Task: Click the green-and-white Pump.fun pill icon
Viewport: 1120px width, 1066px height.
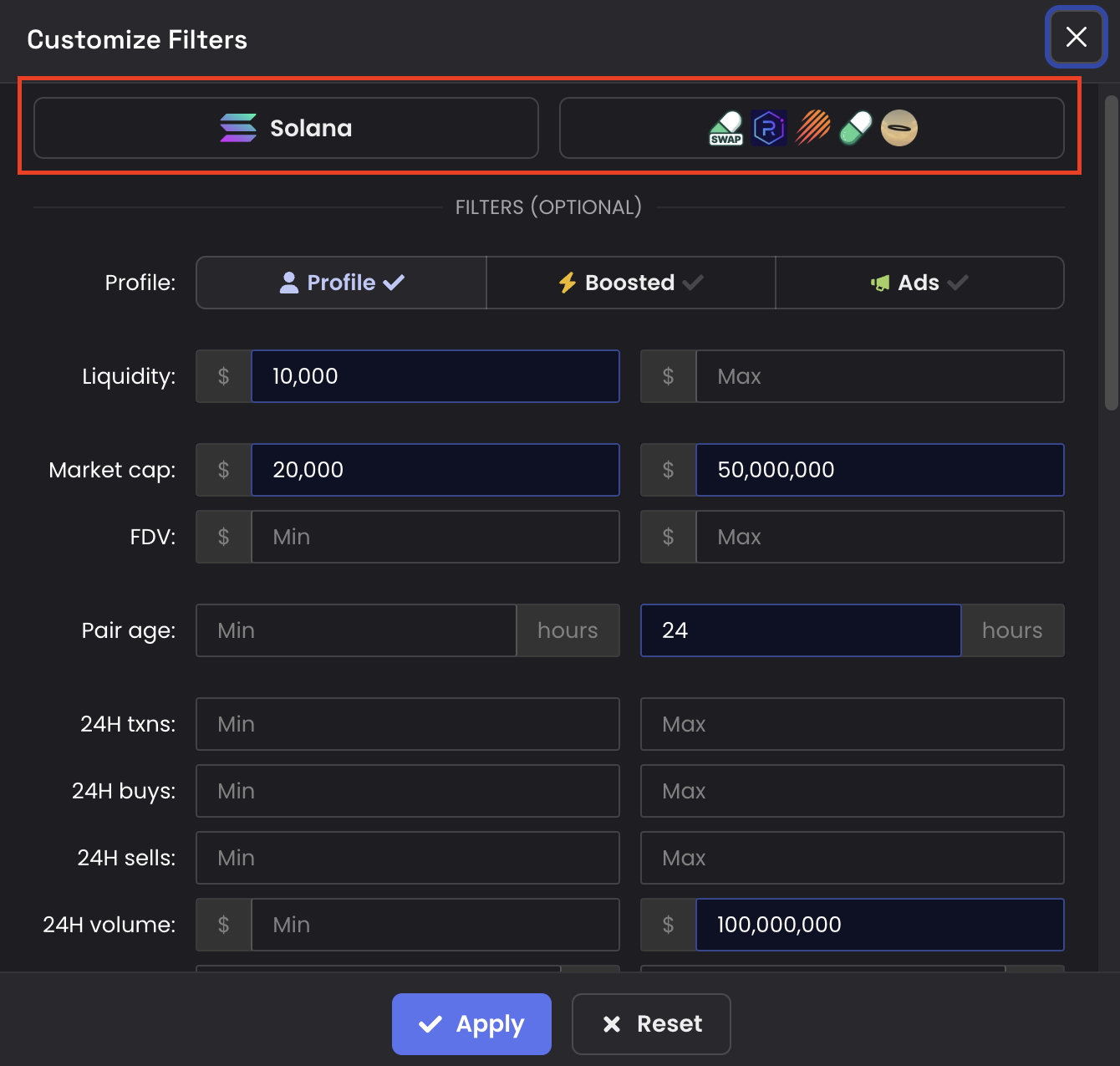Action: tap(856, 129)
